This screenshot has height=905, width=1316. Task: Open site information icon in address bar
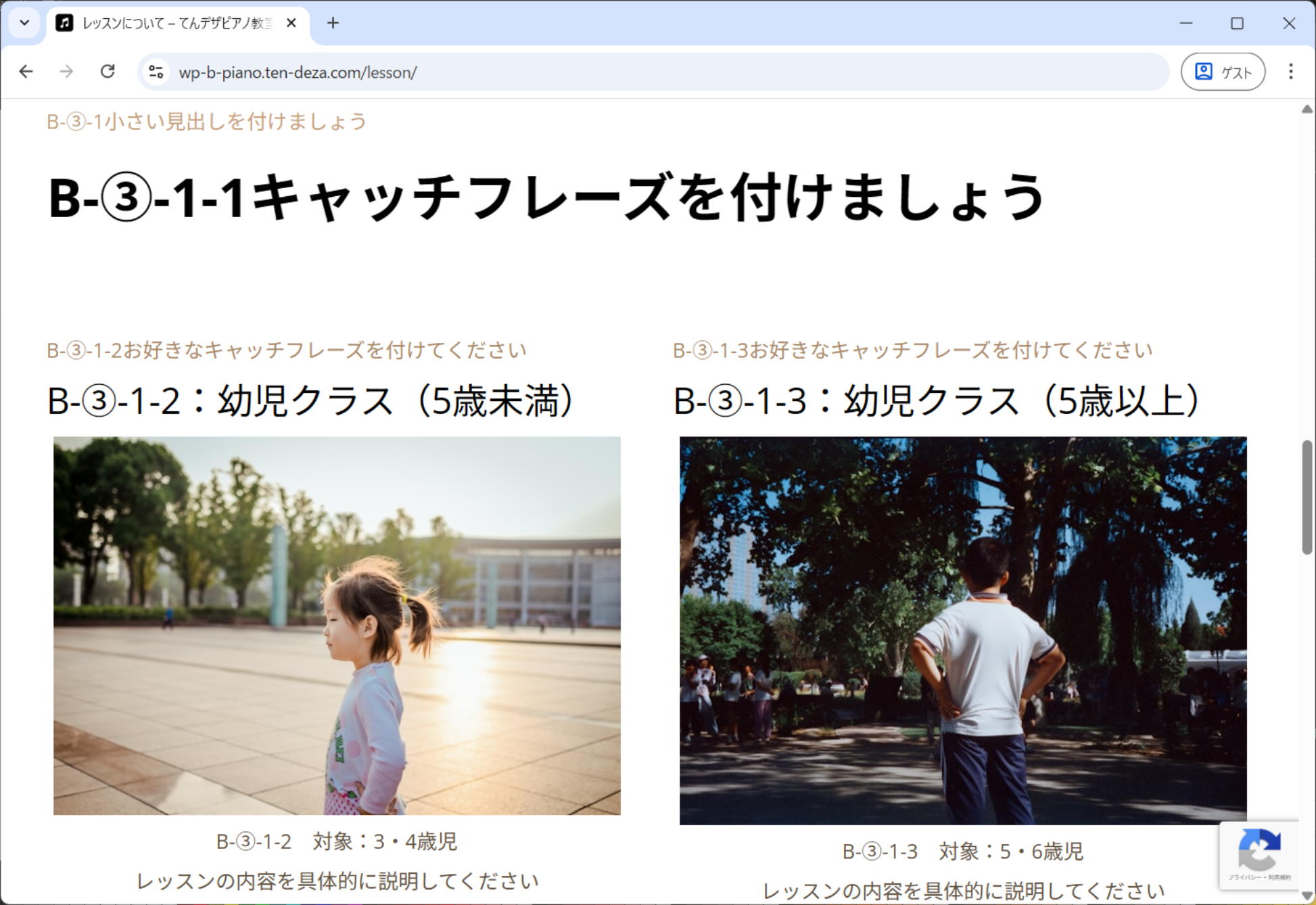[156, 72]
